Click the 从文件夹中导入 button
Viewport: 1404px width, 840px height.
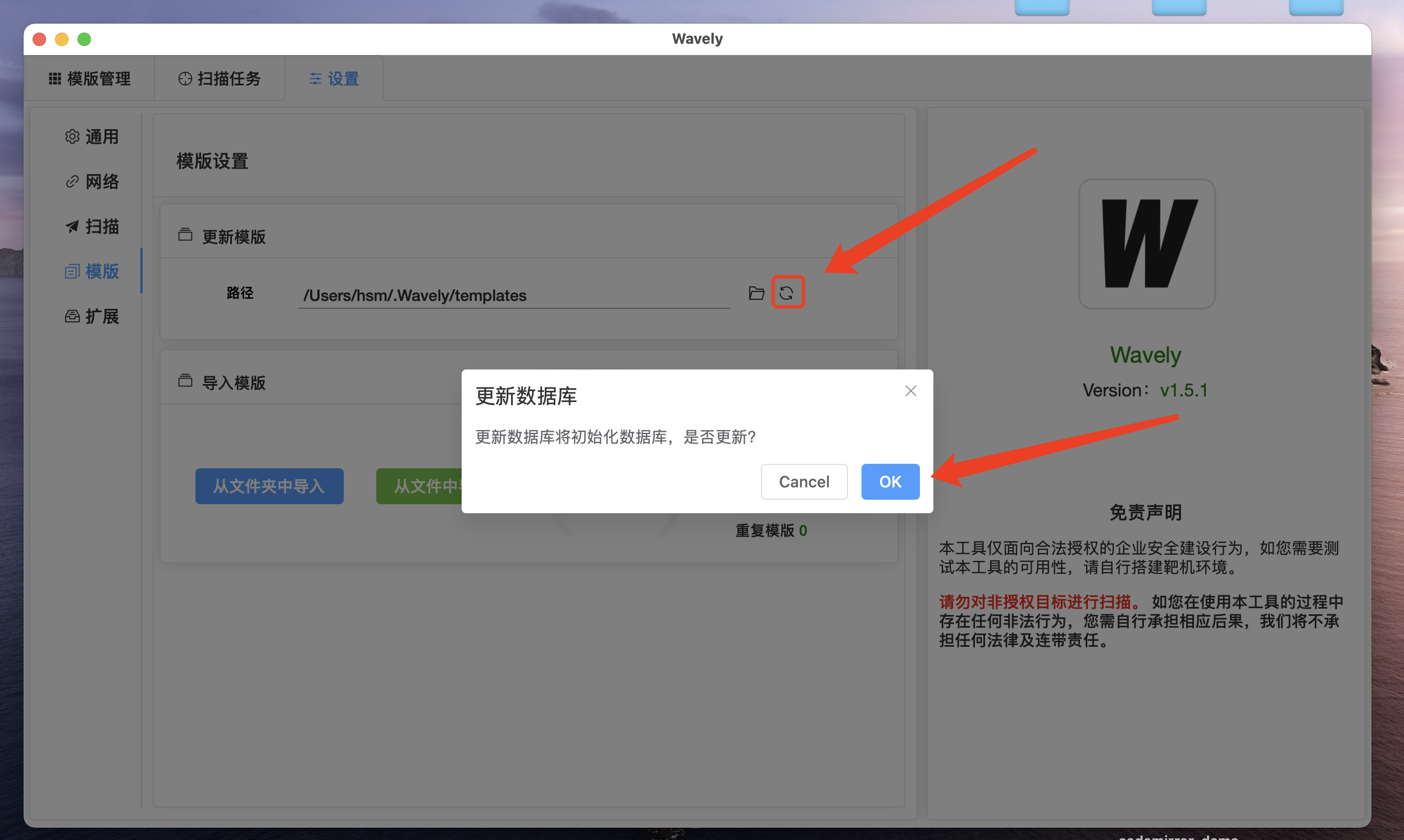[269, 486]
